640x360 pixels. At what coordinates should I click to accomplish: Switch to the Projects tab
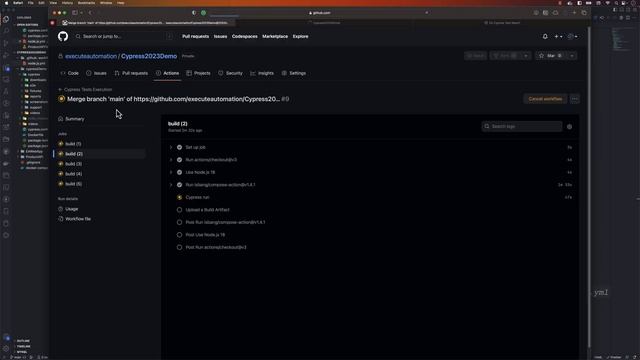click(198, 73)
